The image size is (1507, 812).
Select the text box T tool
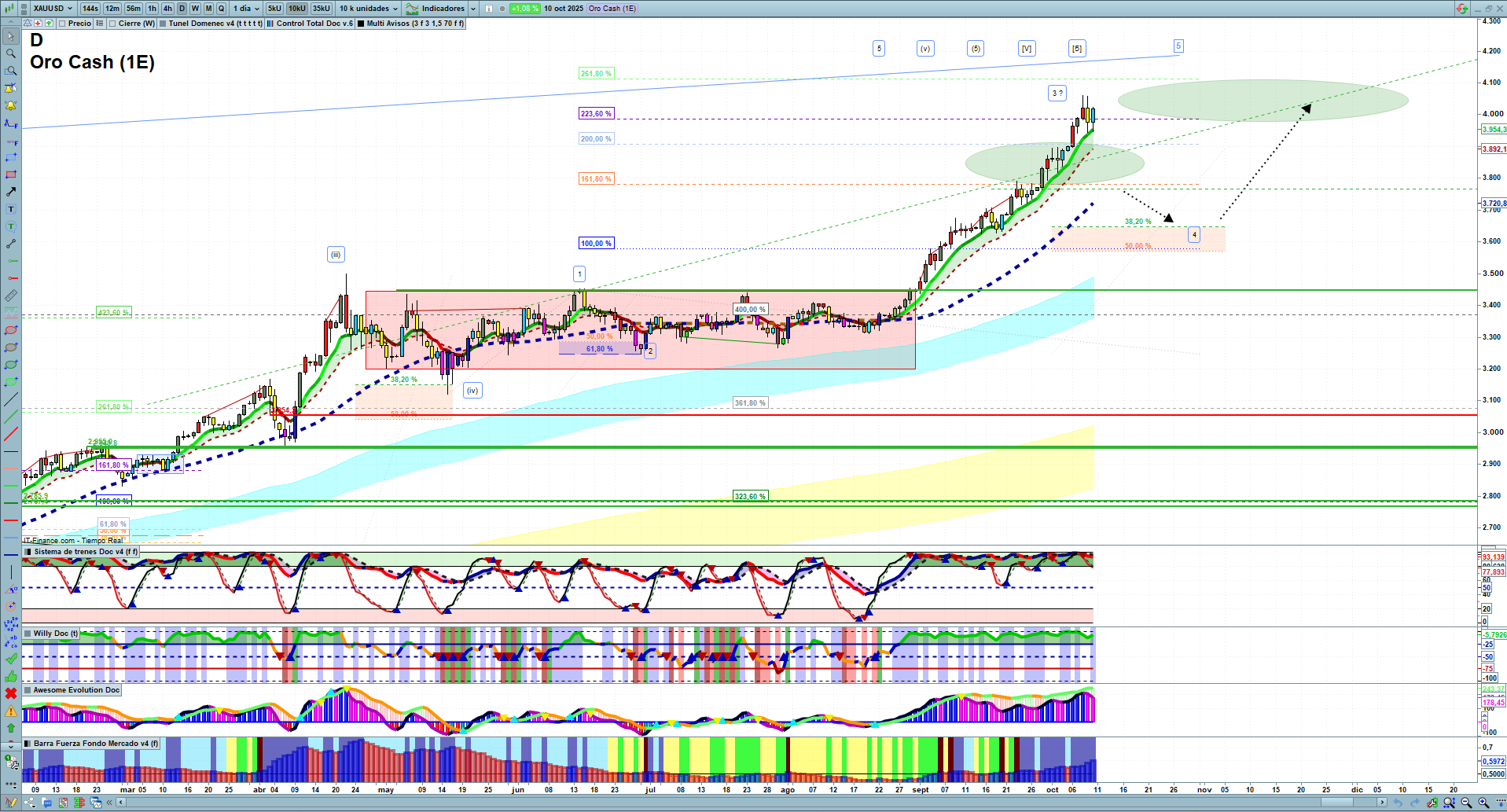(11, 209)
